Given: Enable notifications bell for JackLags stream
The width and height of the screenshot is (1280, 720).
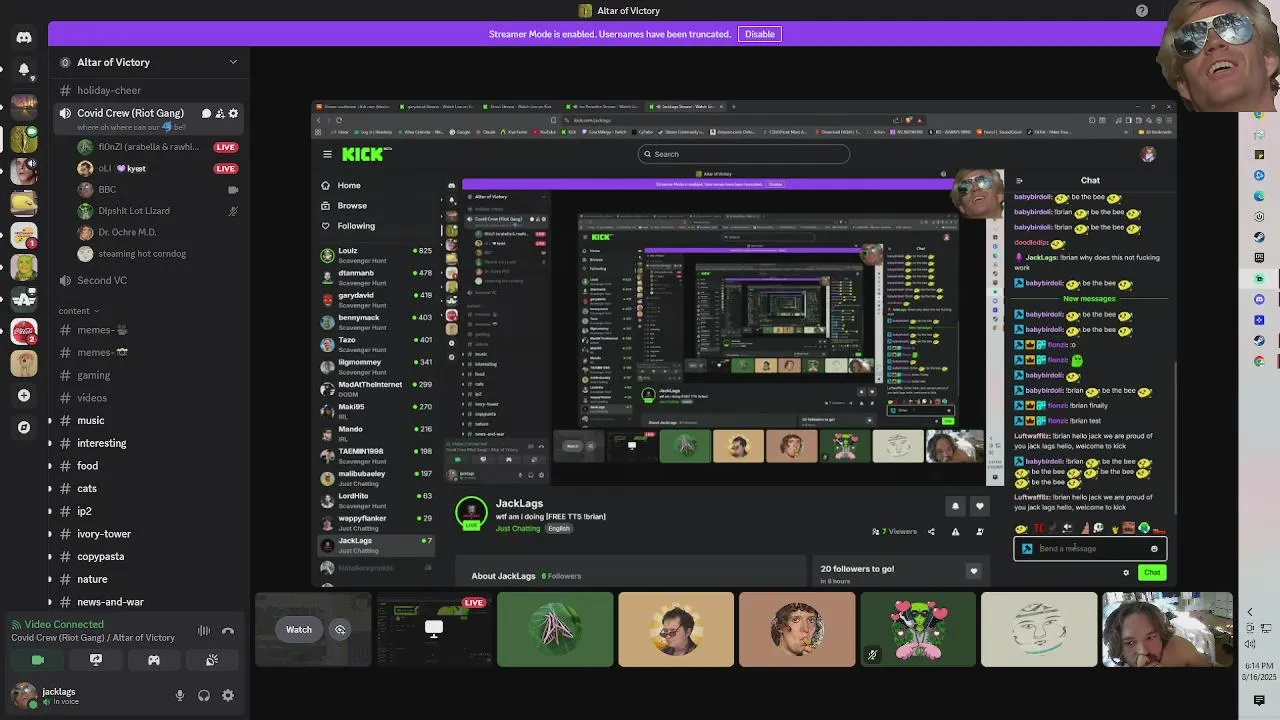Looking at the screenshot, I should (x=955, y=506).
